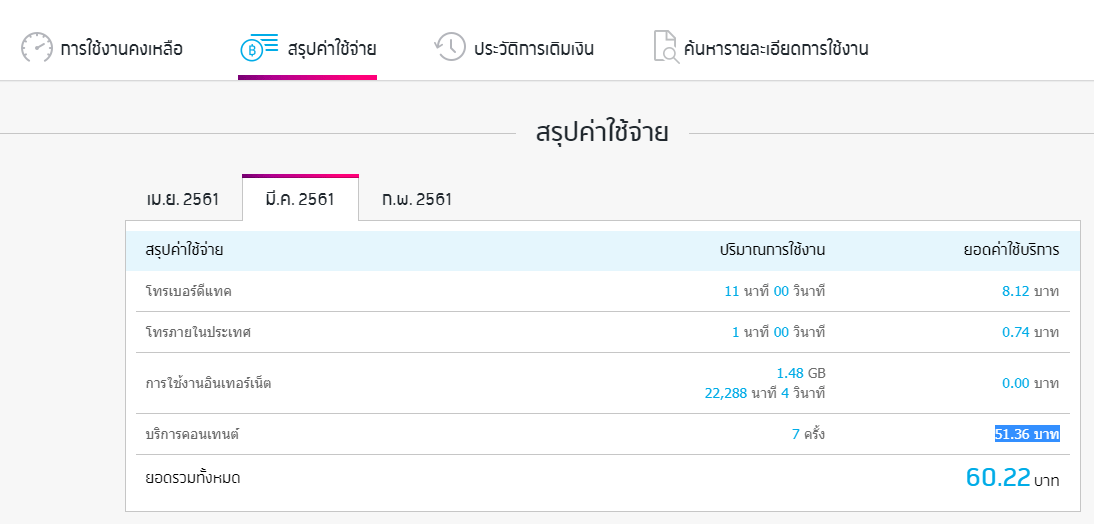
Task: Select the มี.ค. 2561 month tab
Action: click(300, 199)
